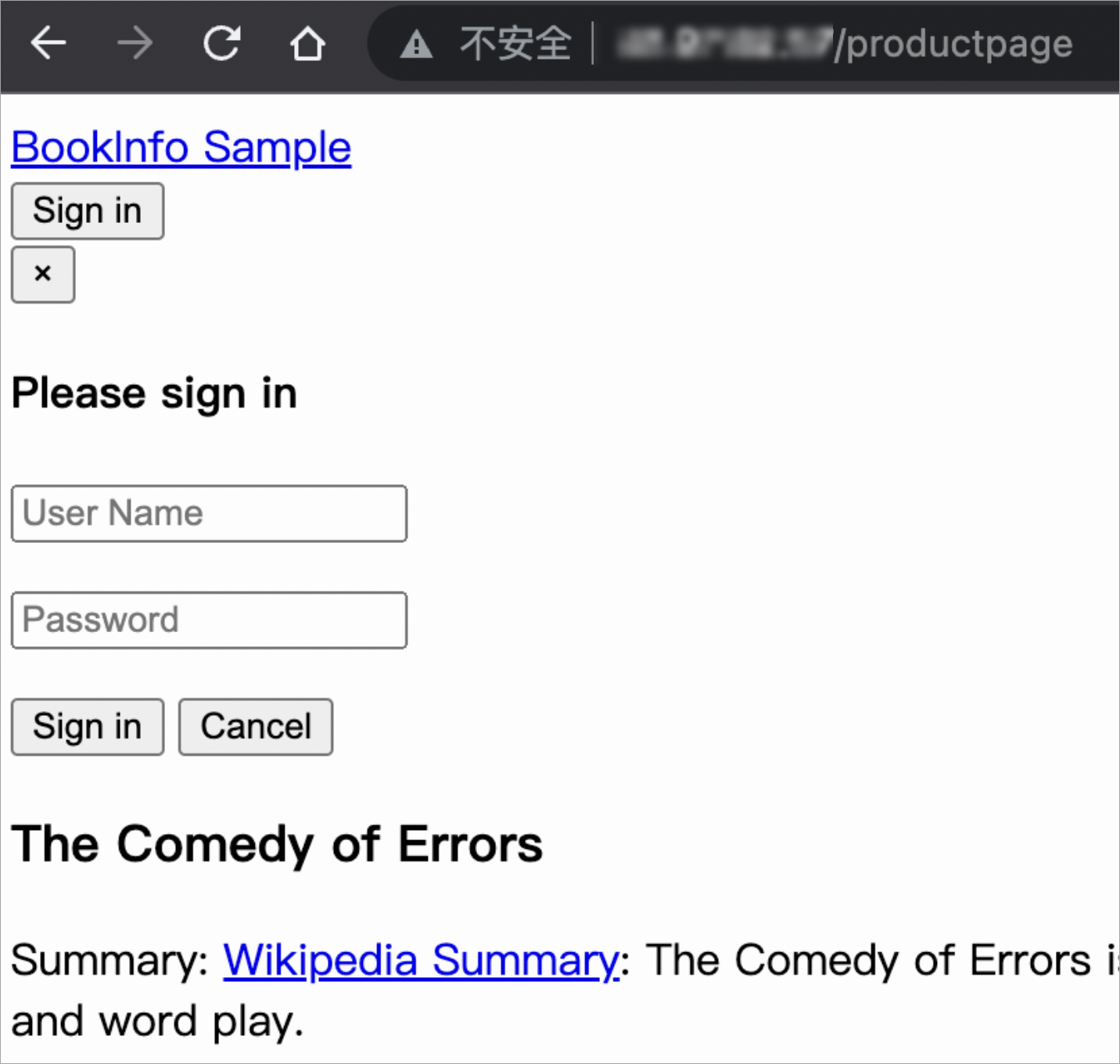Click the browser forward arrow
The image size is (1120, 1064).
135,43
